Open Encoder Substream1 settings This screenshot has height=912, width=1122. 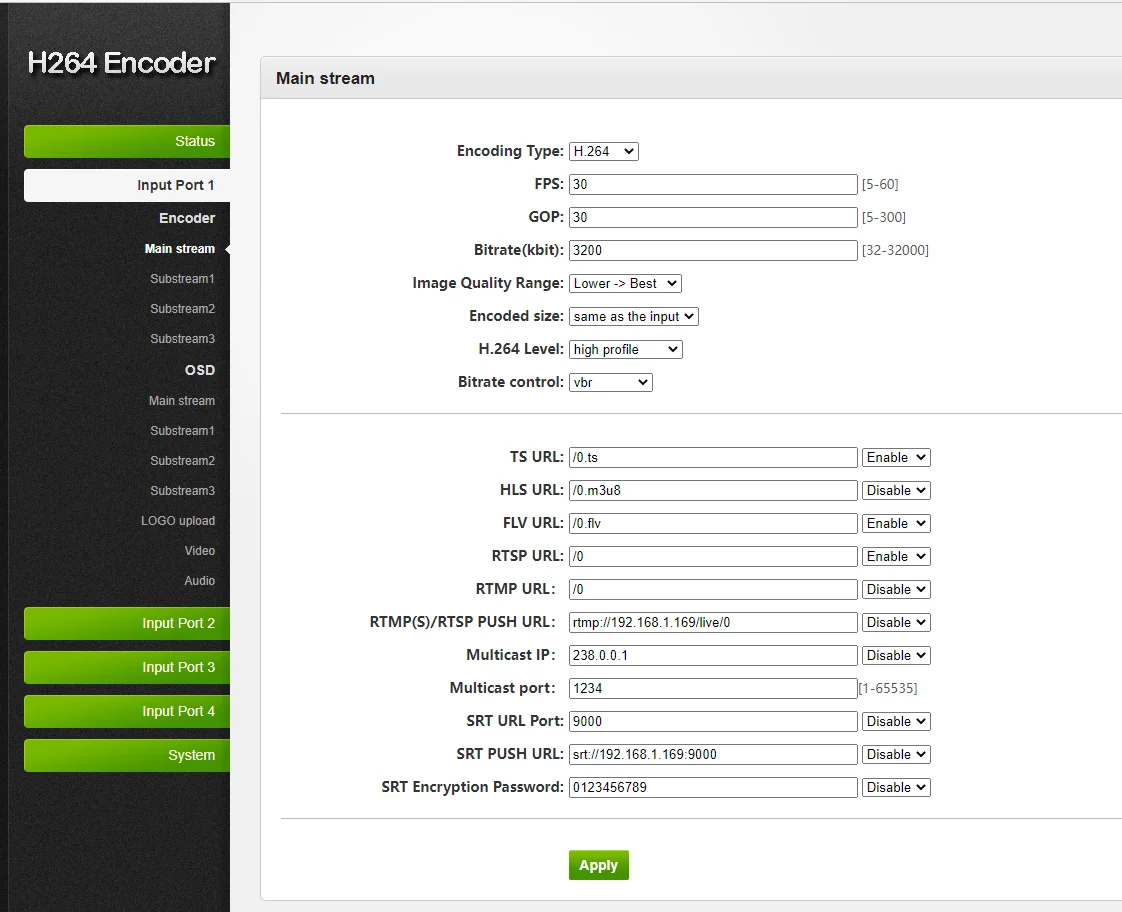click(182, 279)
